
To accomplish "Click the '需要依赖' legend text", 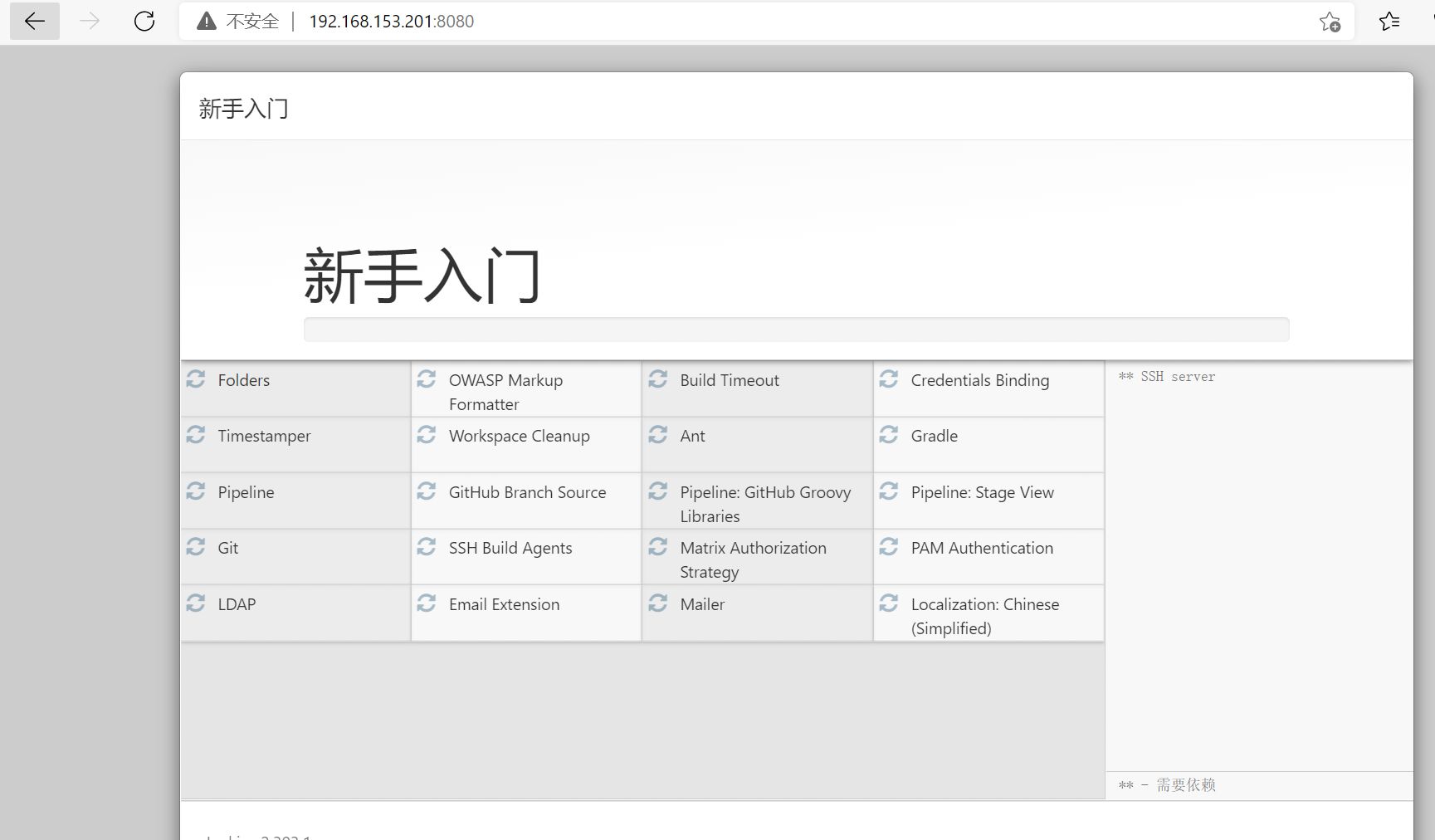I will click(1186, 785).
